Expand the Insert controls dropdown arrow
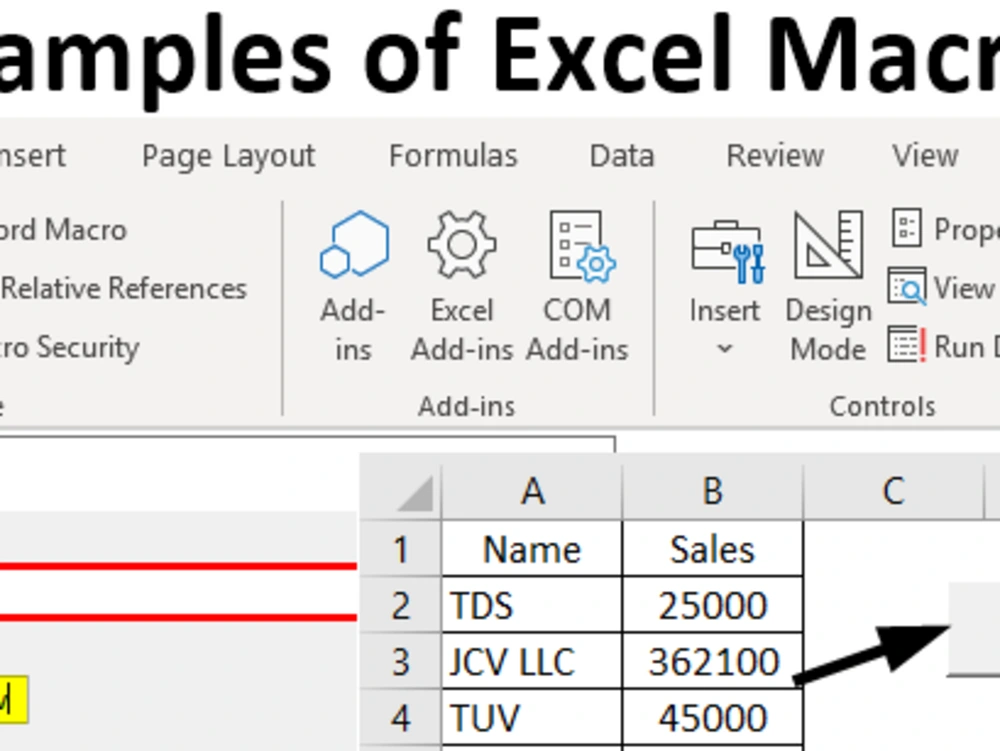This screenshot has width=1000, height=751. pyautogui.click(x=724, y=349)
